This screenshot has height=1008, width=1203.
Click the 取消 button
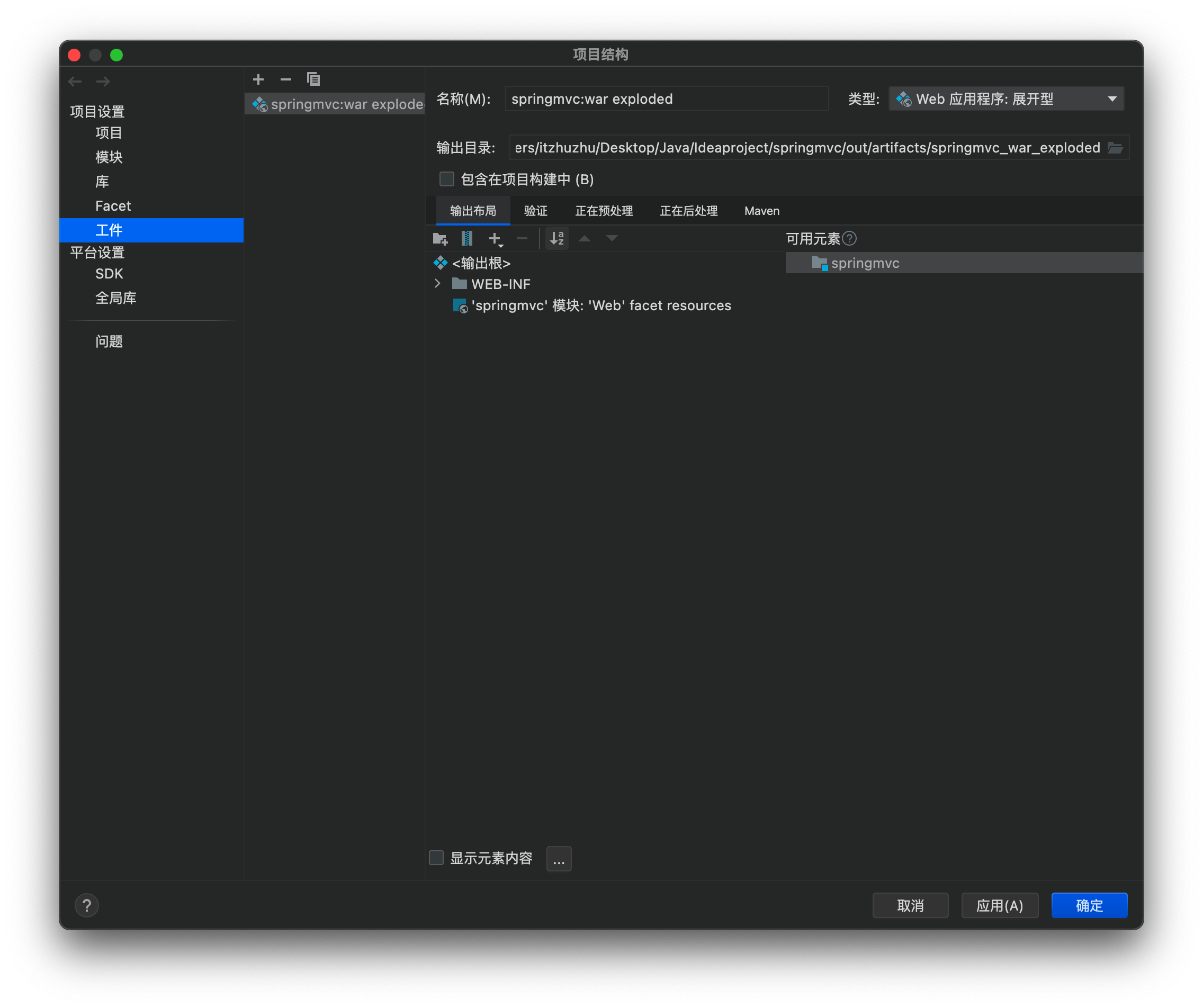tap(910, 905)
